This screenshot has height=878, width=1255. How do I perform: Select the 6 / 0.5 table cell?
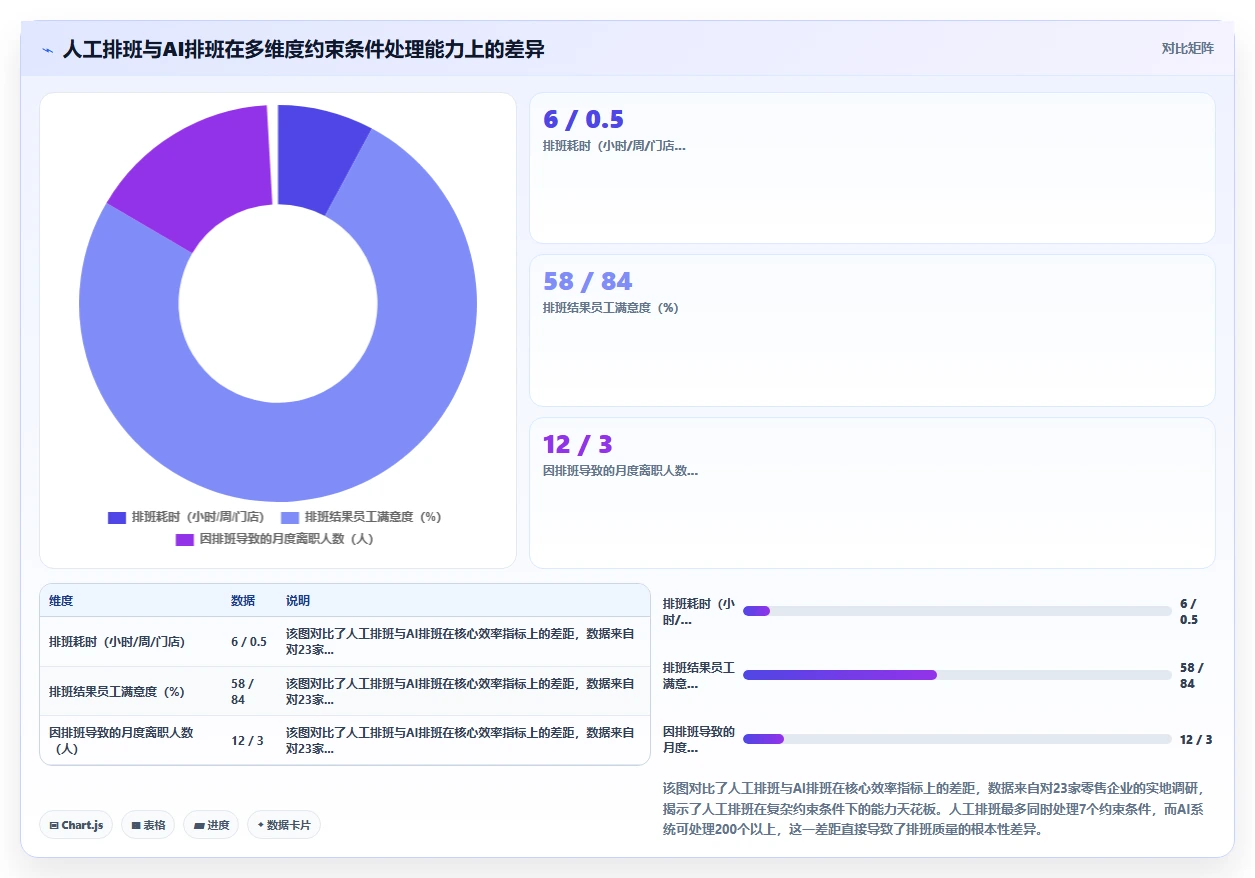[x=249, y=642]
